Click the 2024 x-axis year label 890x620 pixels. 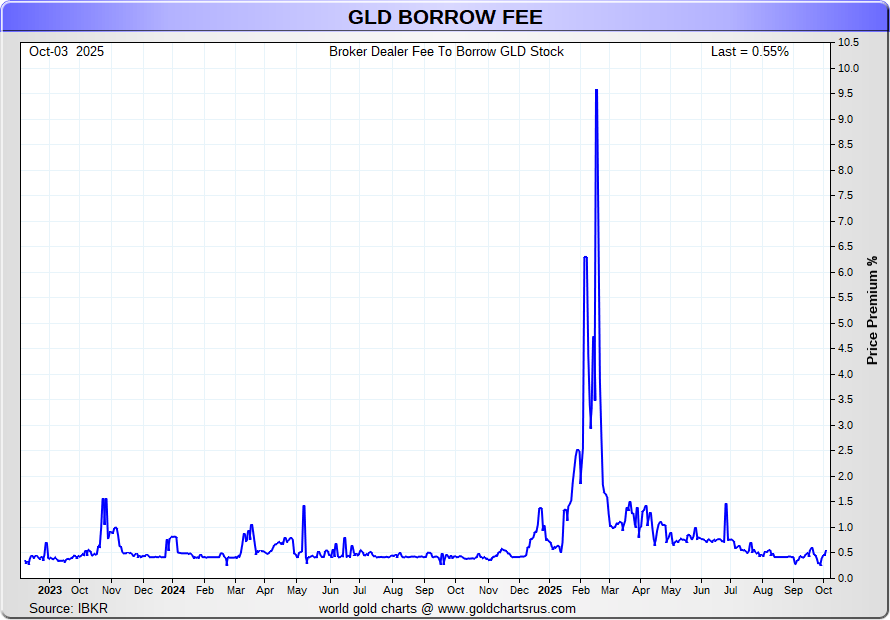(173, 590)
